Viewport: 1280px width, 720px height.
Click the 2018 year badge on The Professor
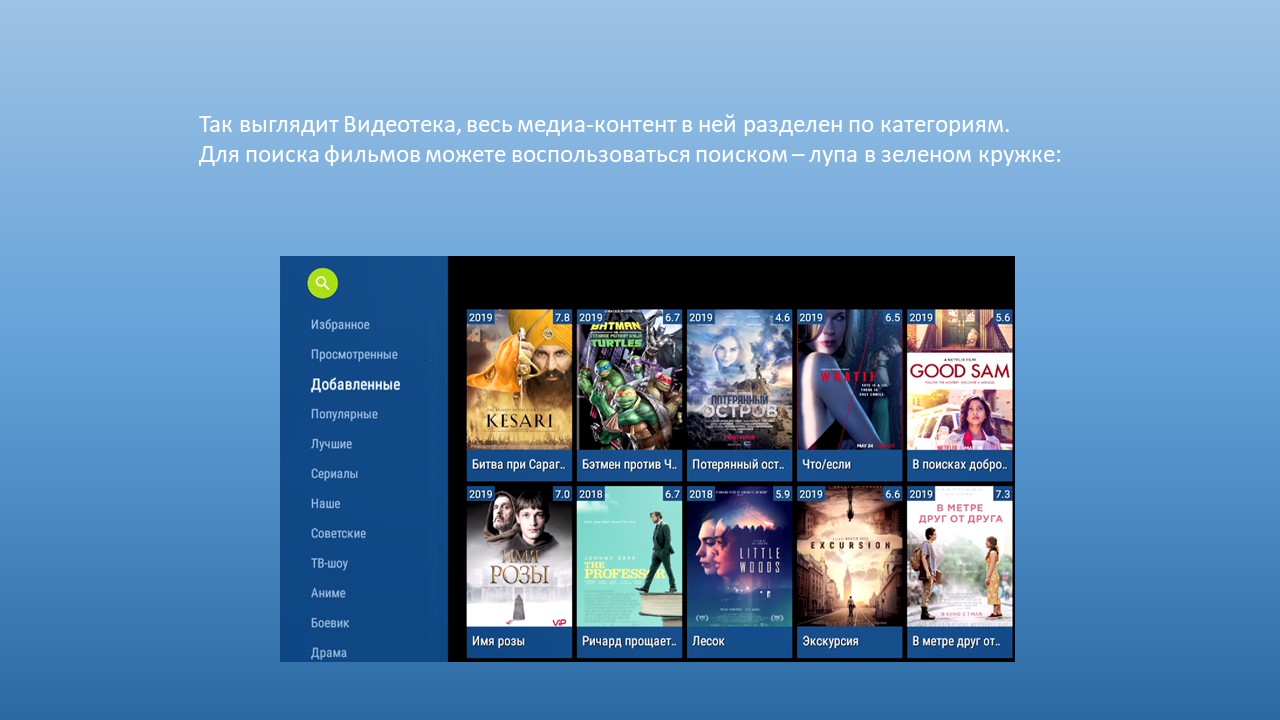click(x=591, y=494)
